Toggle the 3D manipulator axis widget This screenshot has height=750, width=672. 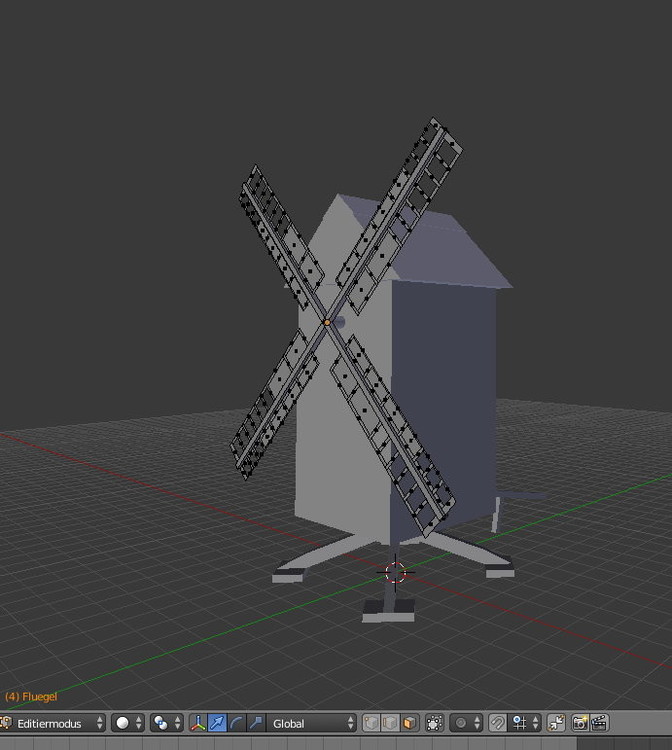coord(198,723)
